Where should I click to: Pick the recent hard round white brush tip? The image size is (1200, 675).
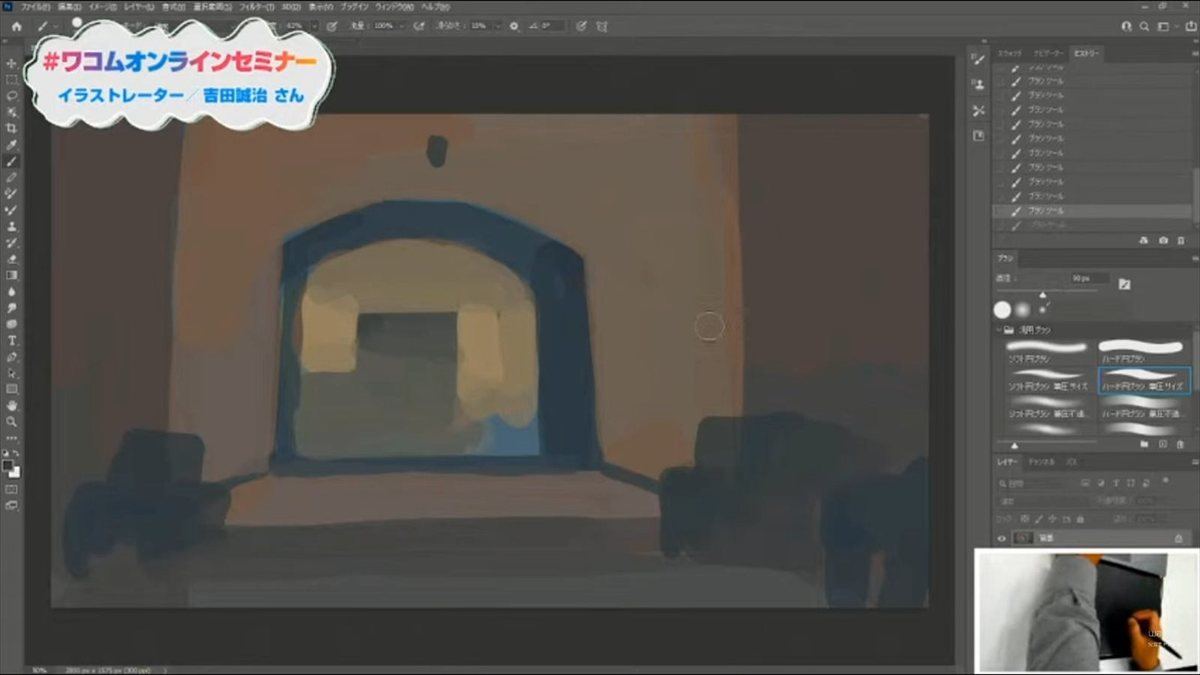coord(1002,310)
